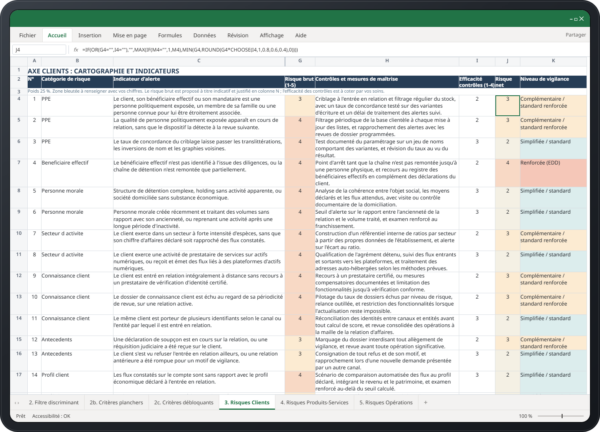Click the Renforcée (EDD) vigilance cell

click(x=553, y=173)
